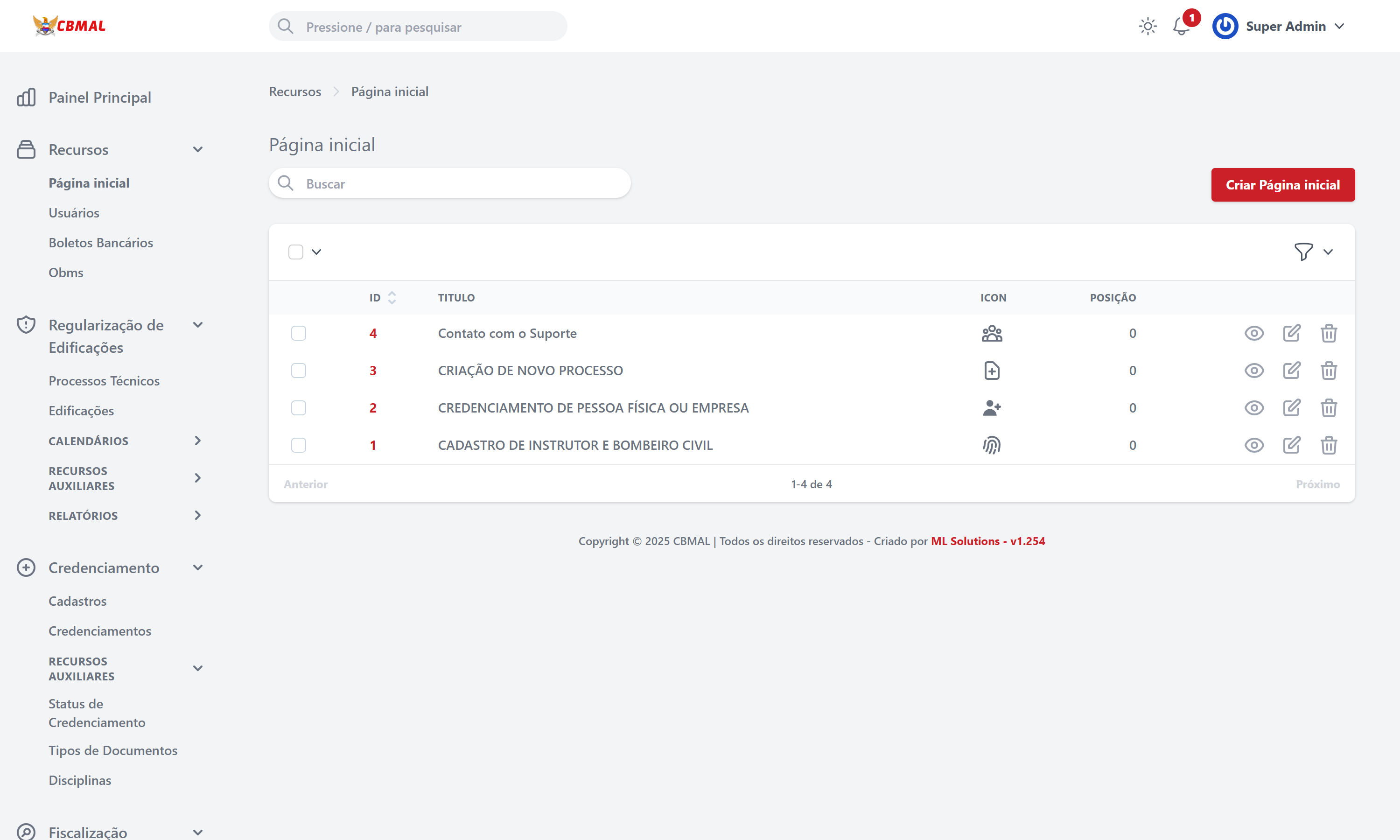Delete the CADASTRO DE INSTRUTOR row
The width and height of the screenshot is (1400, 840).
click(1329, 446)
